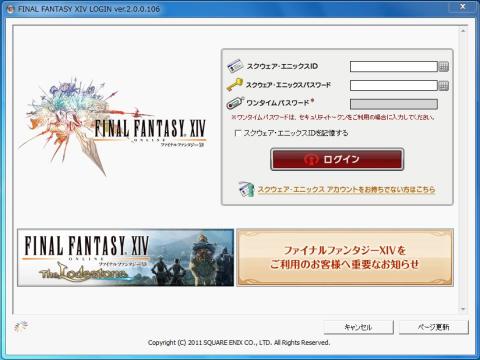The width and height of the screenshot is (480, 360).
Task: Click the security token icon beside ワンタイムパスワード
Action: coord(235,103)
